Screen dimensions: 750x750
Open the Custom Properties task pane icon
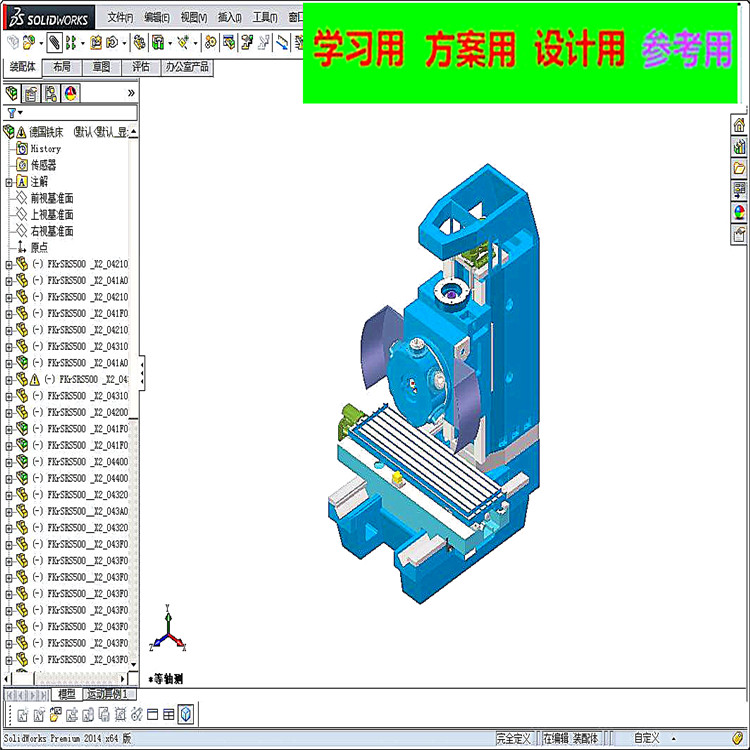[x=739, y=234]
